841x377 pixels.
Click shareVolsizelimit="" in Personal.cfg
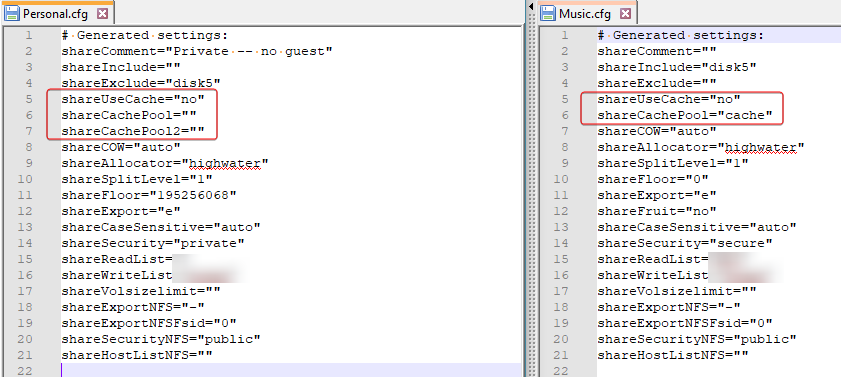(x=141, y=291)
